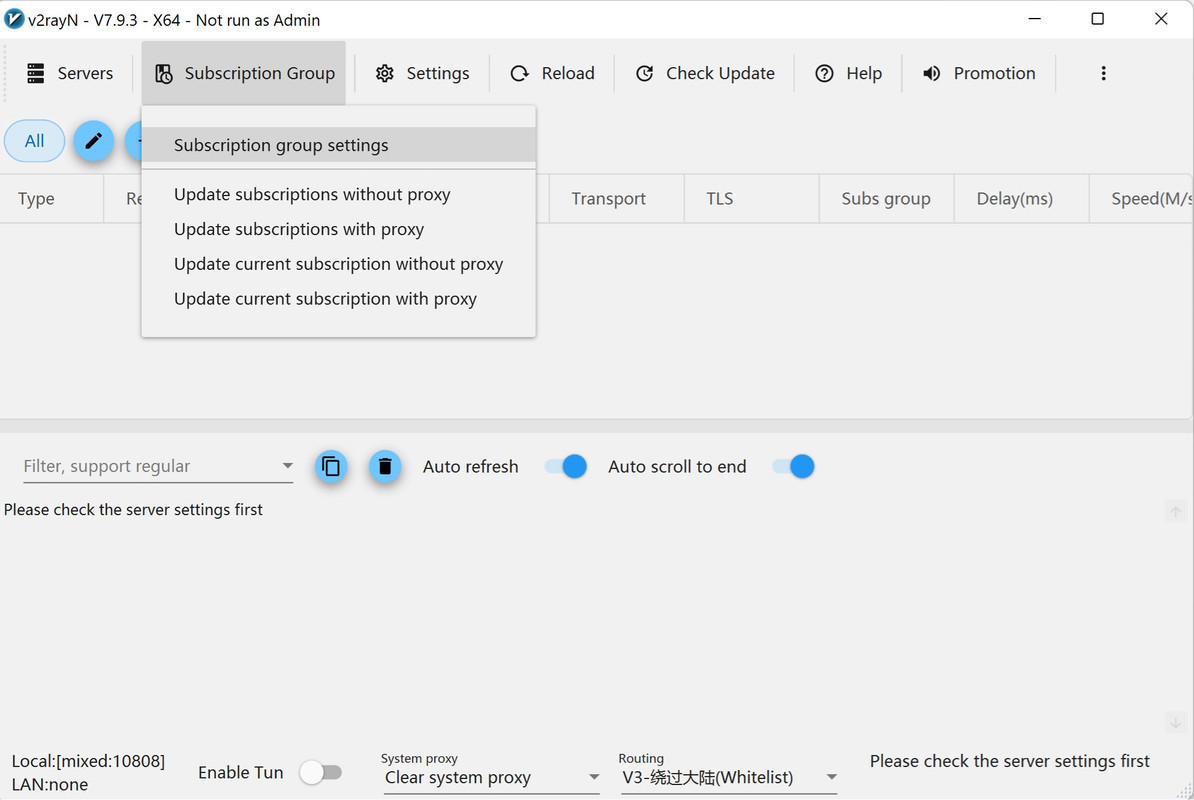The image size is (1194, 800).
Task: Select Update current subscription without proxy
Action: point(339,264)
